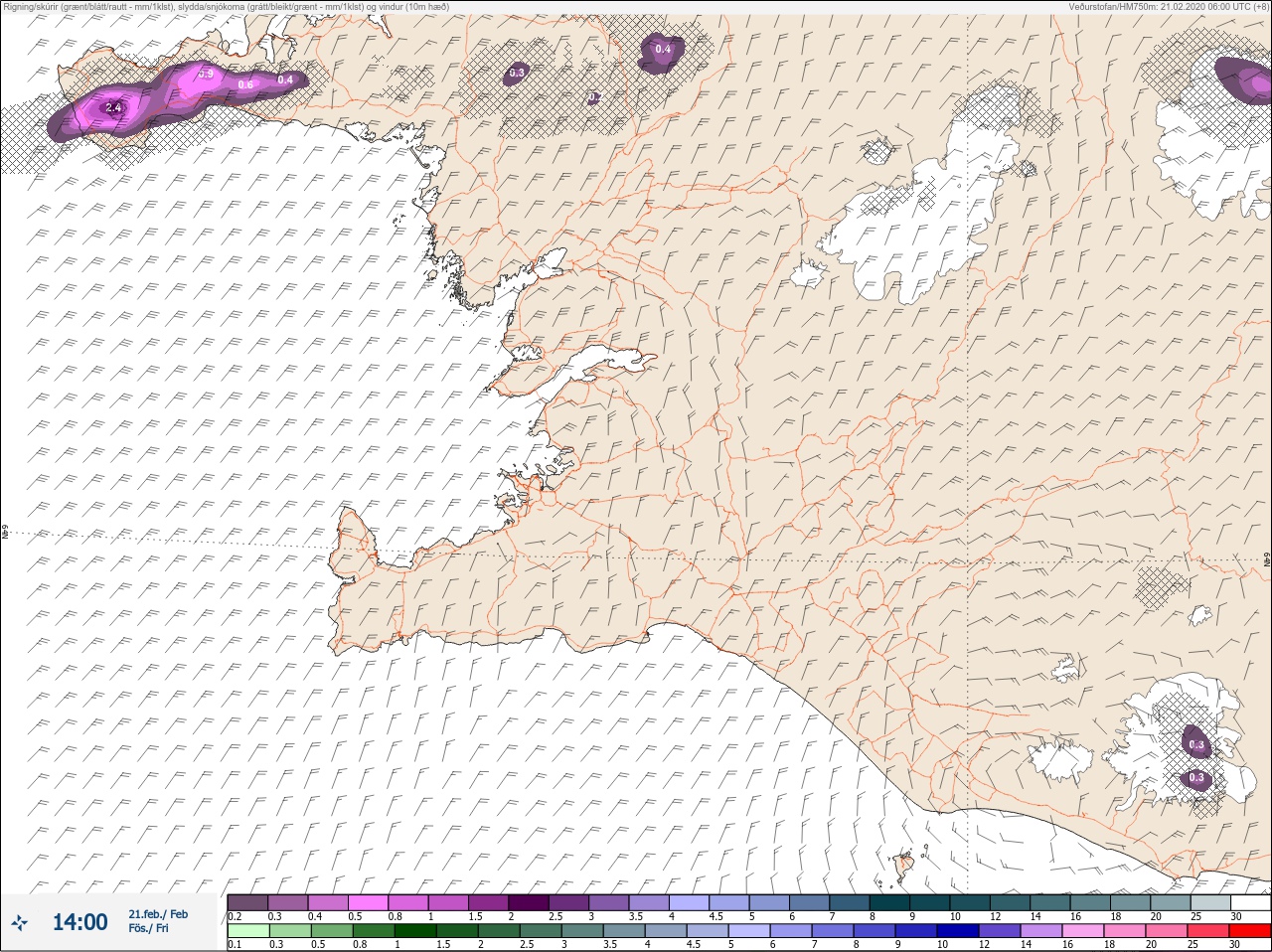Select the pale green 0.1 swatch, bottom legend row
This screenshot has height=952, width=1272.
247,931
